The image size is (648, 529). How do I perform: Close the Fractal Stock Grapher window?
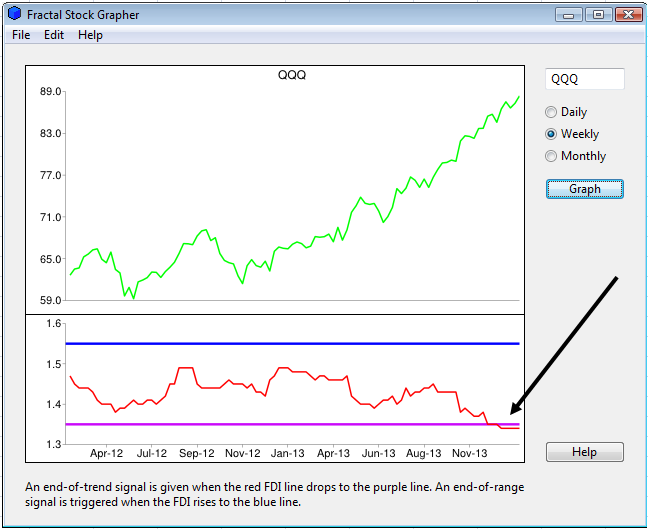coord(628,15)
